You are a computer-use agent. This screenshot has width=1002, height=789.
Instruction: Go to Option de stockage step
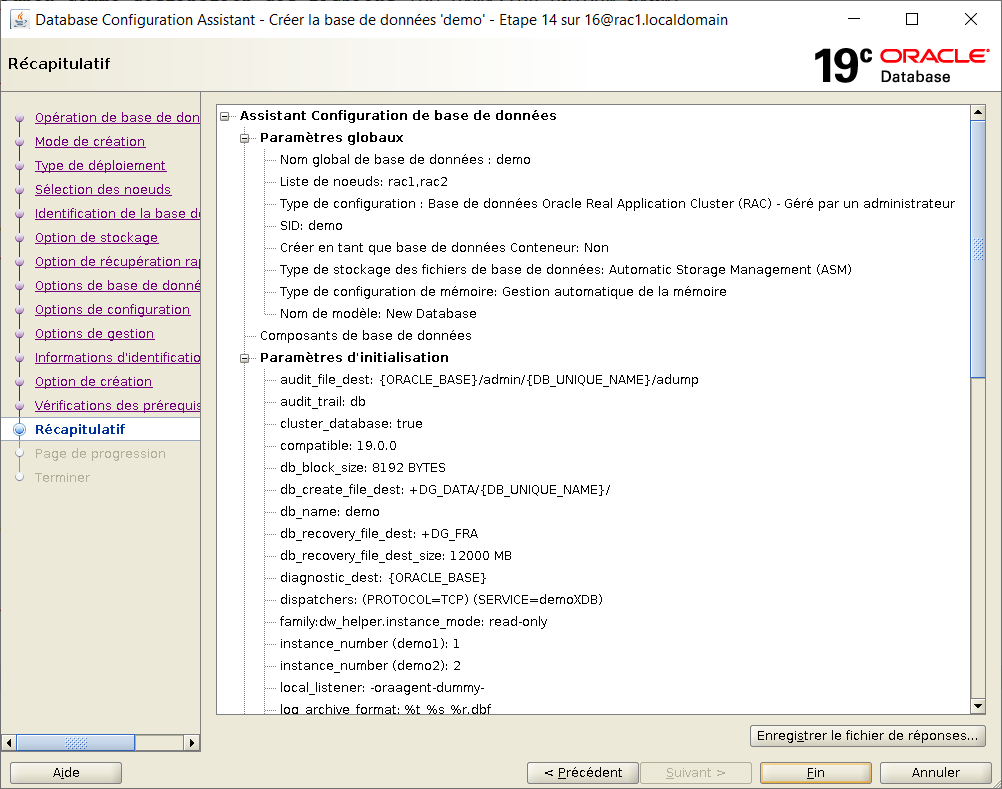coord(96,238)
